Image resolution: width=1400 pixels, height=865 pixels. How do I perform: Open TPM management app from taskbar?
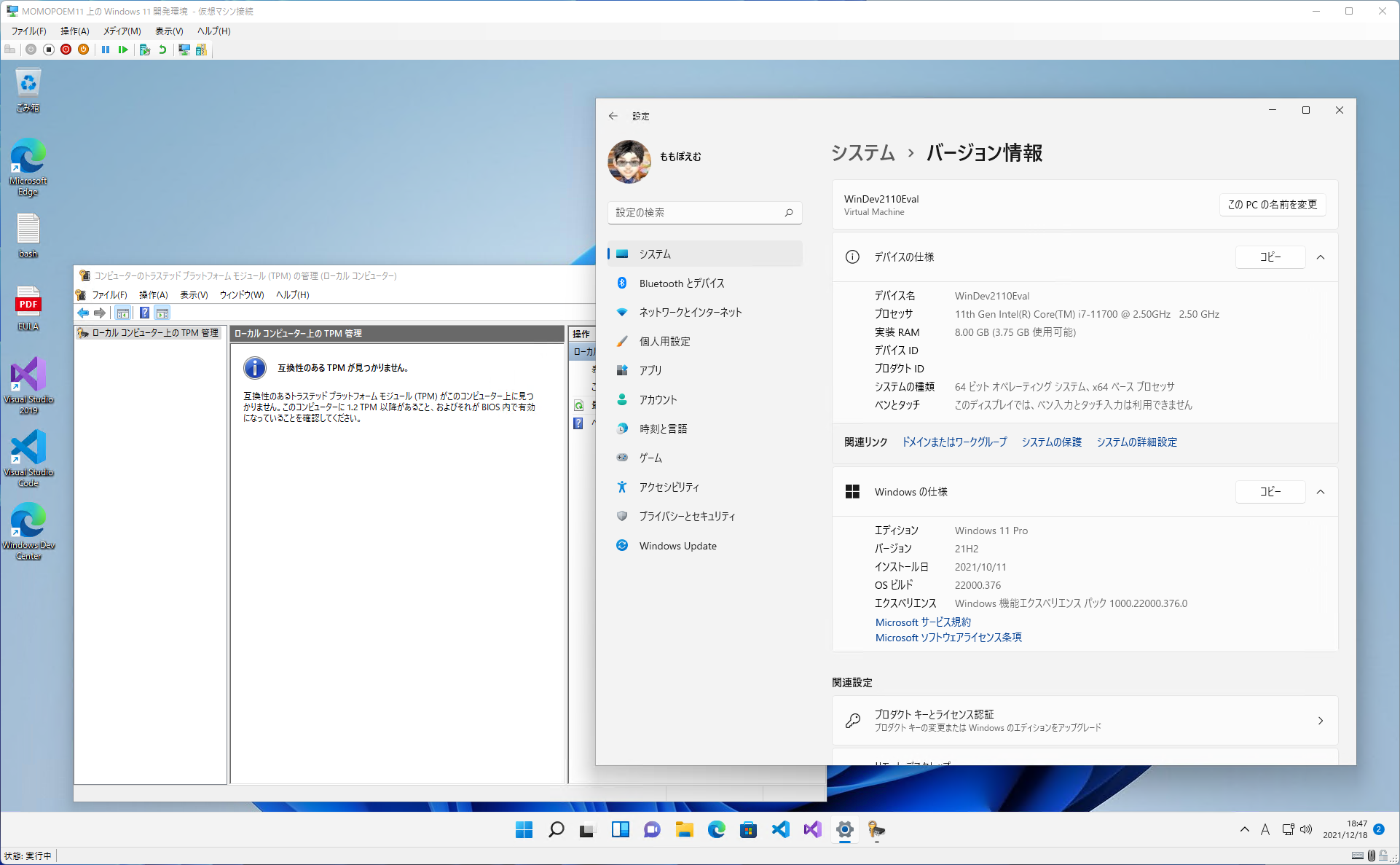(x=876, y=829)
